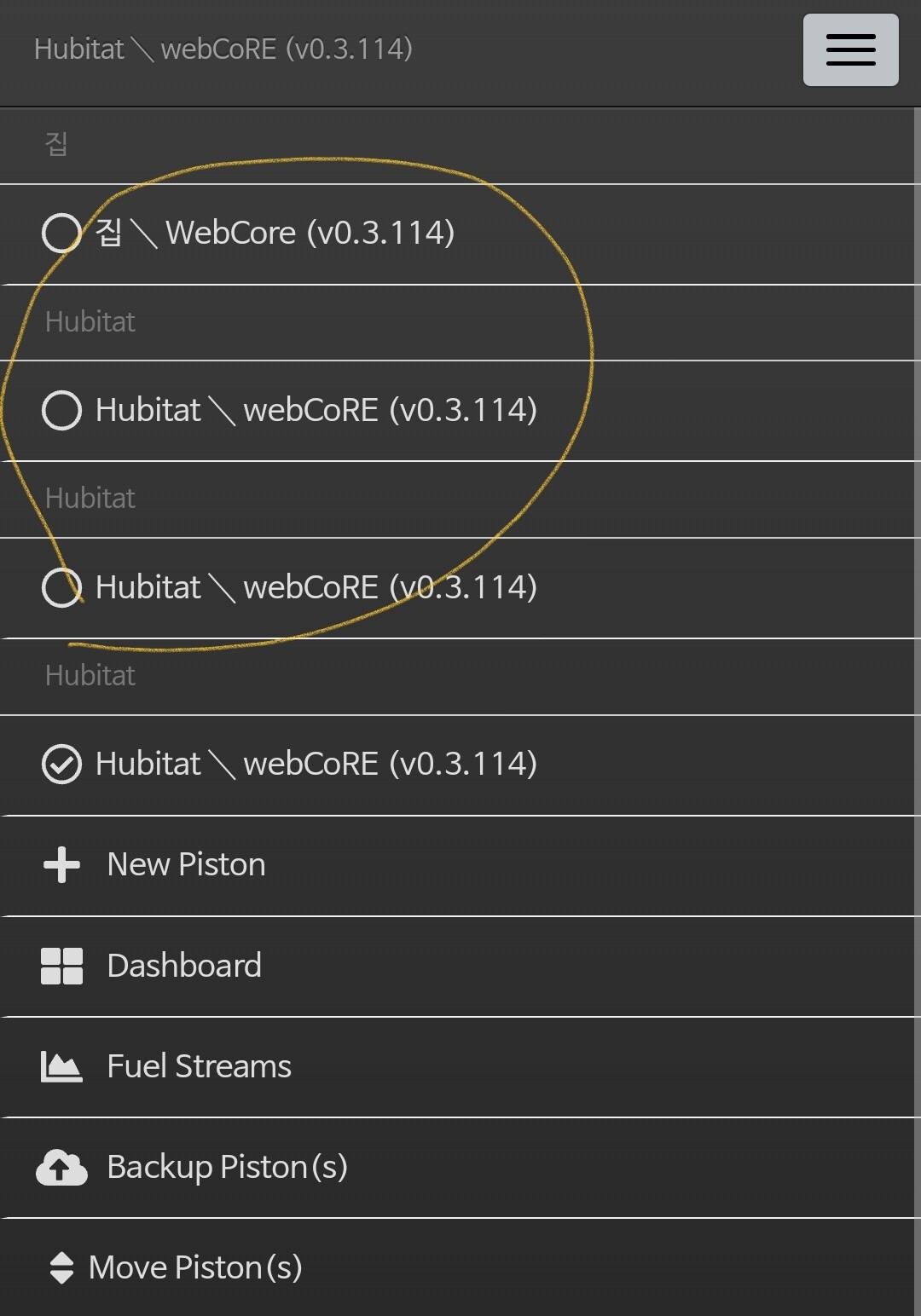Open the Dashboard grid icon
The image size is (921, 1316).
[x=61, y=966]
